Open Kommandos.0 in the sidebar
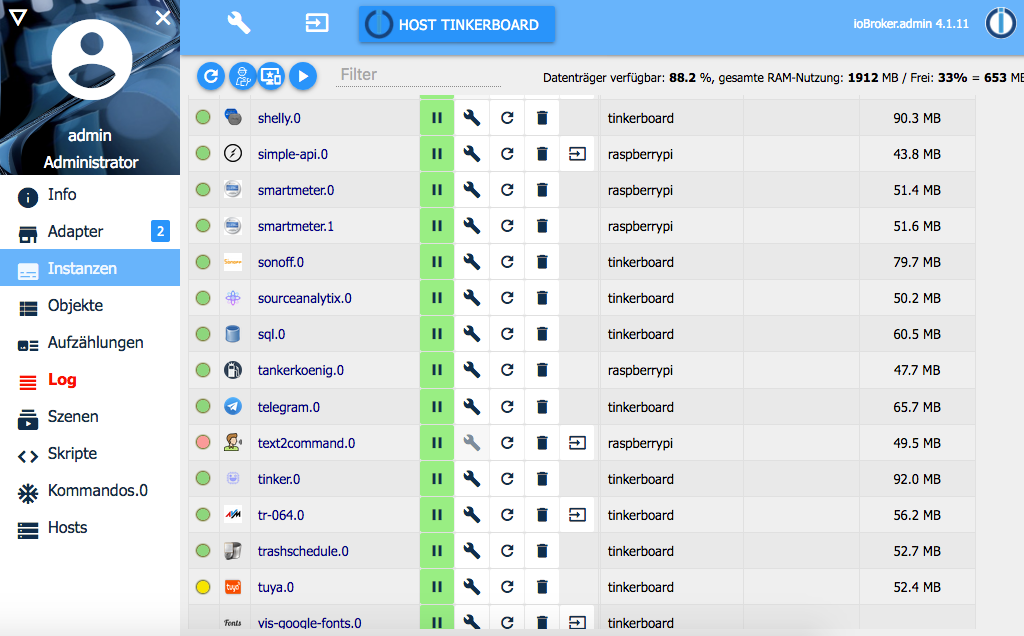This screenshot has height=636, width=1024. tap(90, 491)
